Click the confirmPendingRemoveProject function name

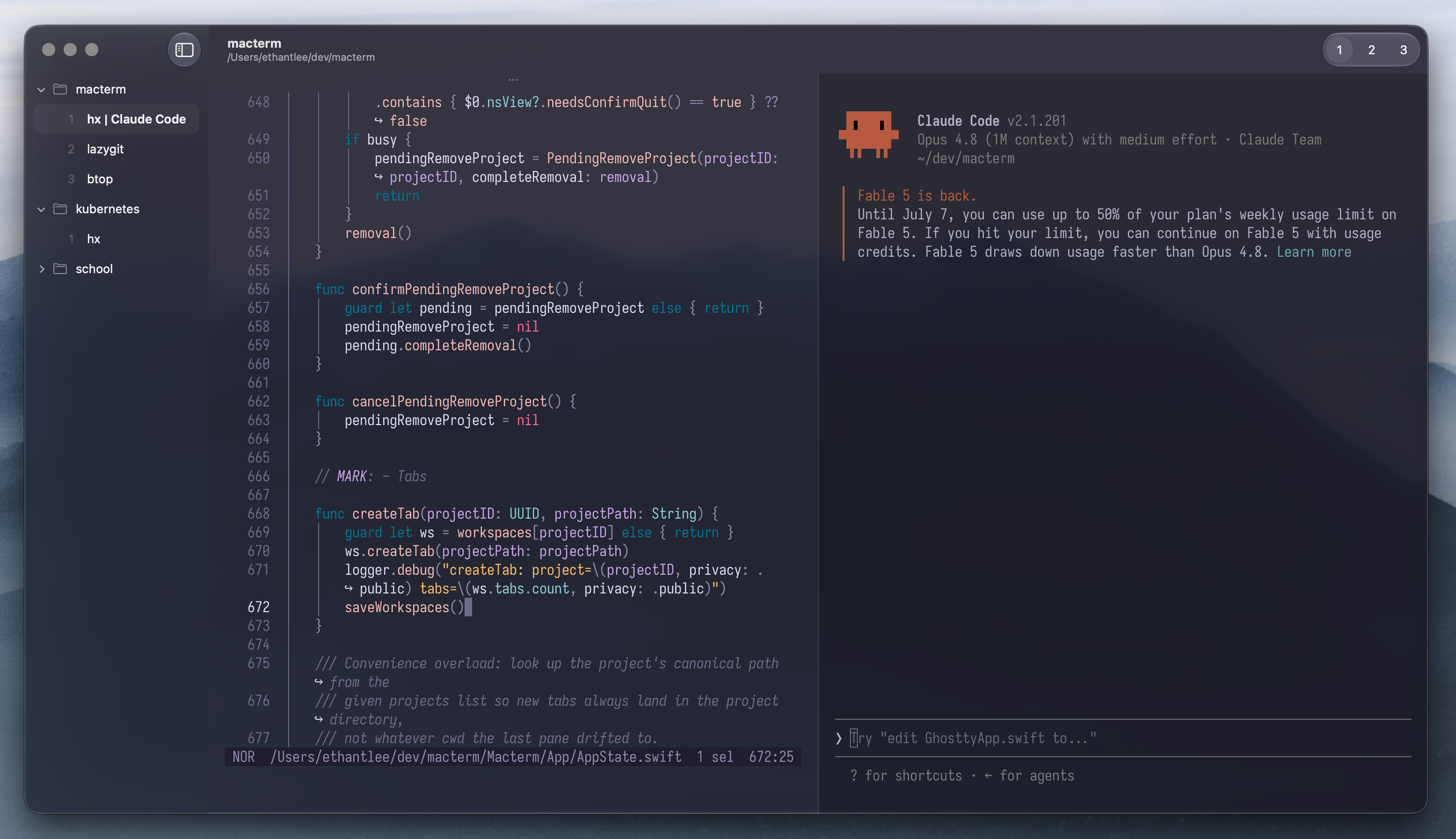point(452,289)
